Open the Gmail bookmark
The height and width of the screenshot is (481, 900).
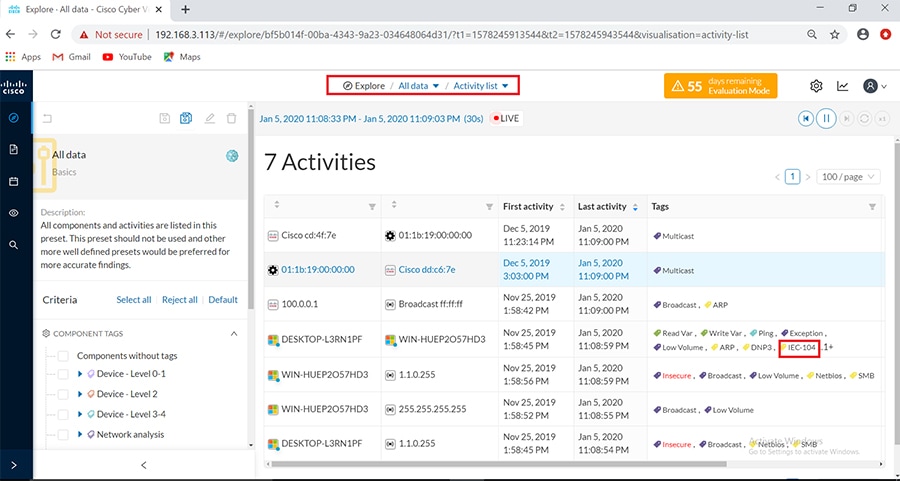click(72, 57)
